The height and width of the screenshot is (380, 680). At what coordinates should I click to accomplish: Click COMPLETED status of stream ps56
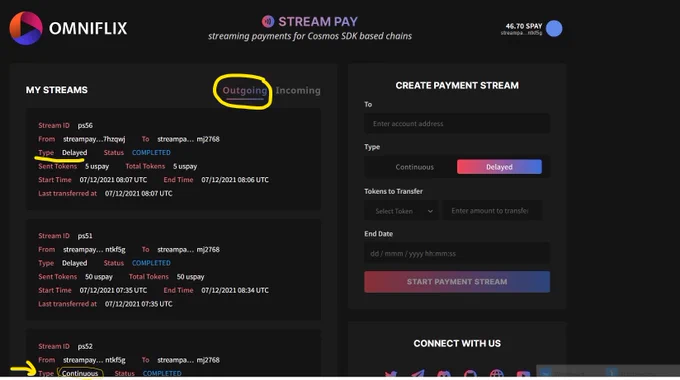click(151, 153)
